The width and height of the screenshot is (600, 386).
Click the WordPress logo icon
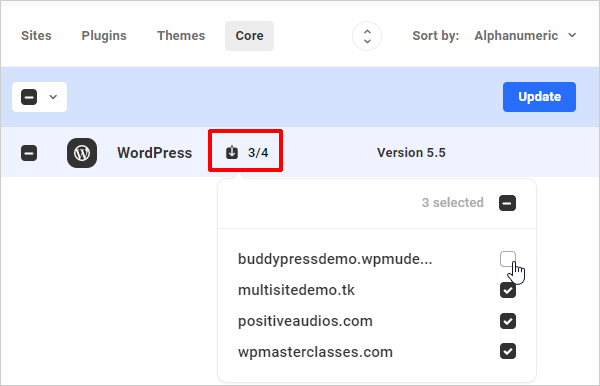click(x=82, y=153)
